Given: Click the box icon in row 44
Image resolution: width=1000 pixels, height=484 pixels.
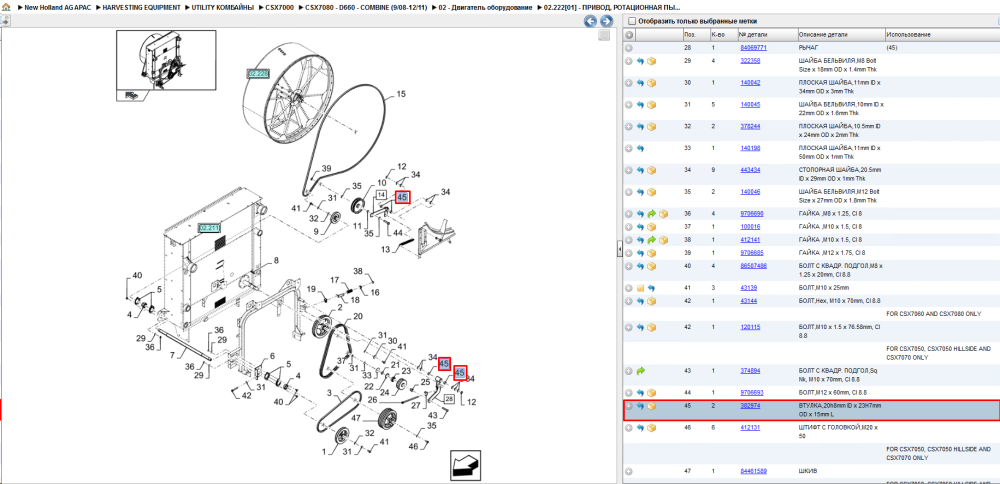Looking at the screenshot, I should (x=651, y=392).
